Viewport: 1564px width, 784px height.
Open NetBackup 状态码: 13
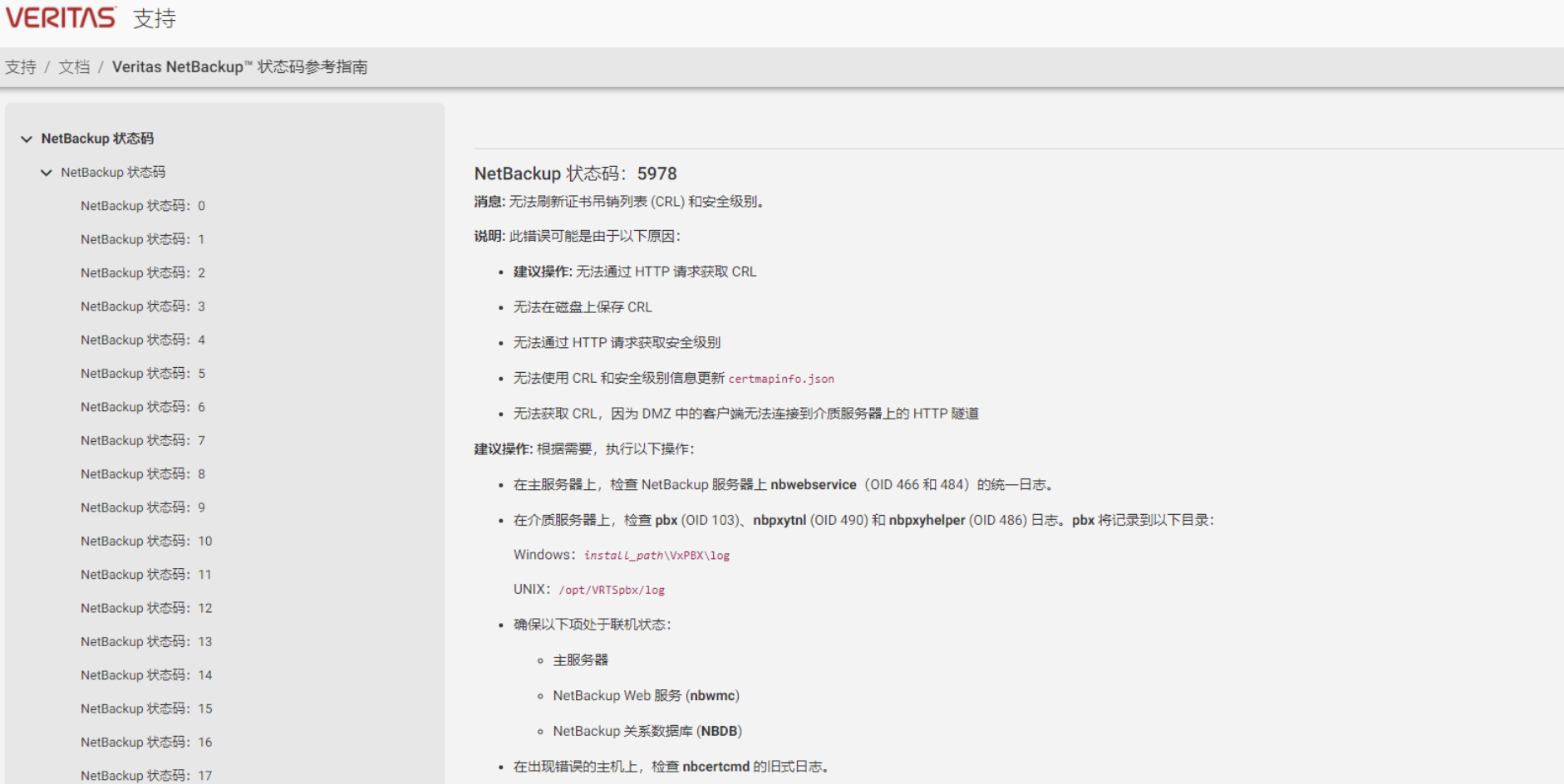(146, 642)
